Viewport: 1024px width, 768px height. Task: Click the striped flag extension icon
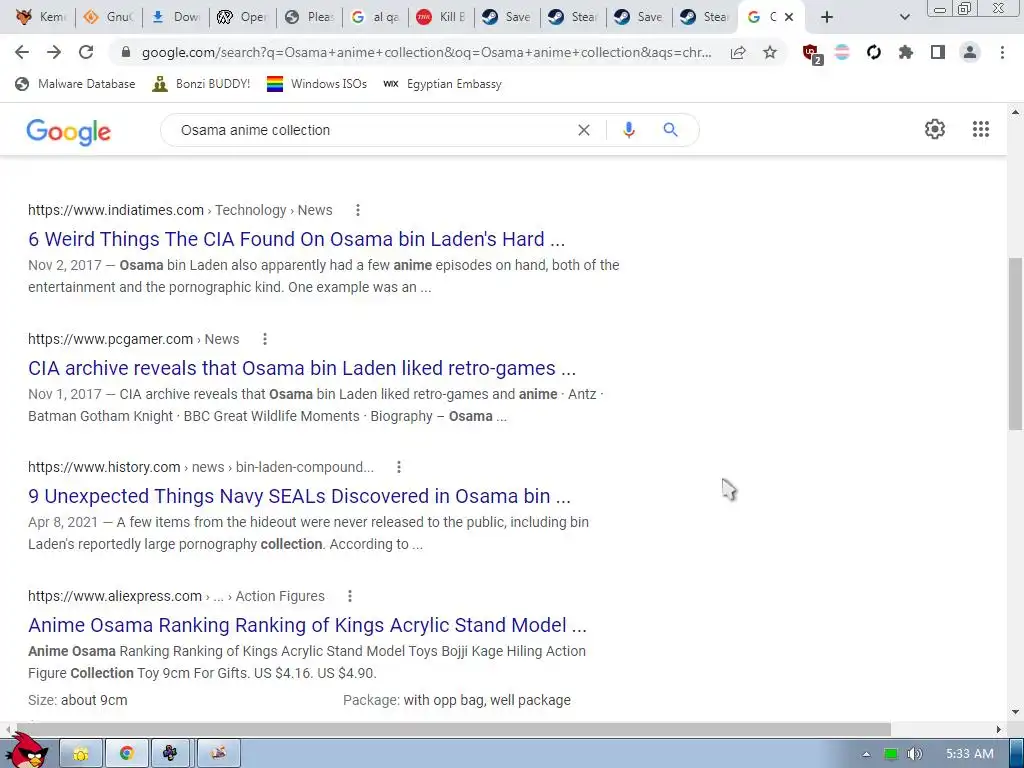coord(842,52)
